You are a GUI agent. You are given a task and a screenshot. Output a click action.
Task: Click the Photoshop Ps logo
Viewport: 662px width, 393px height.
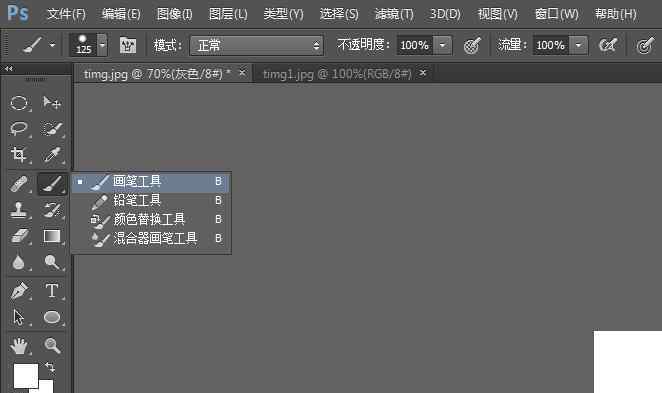coord(18,14)
